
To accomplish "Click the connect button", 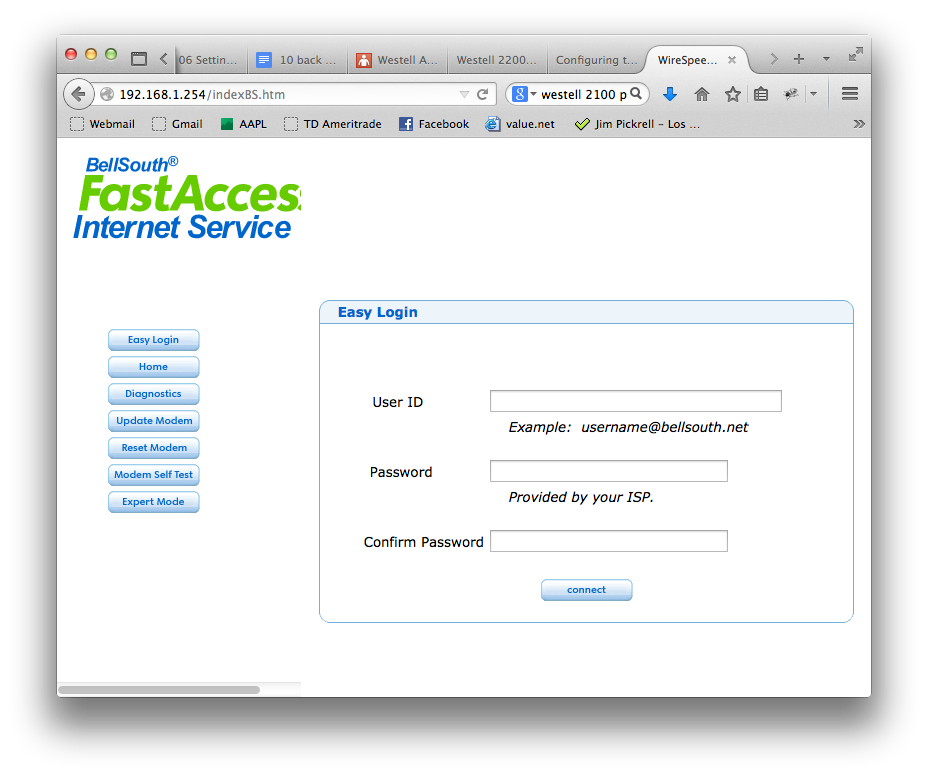I will tap(587, 590).
